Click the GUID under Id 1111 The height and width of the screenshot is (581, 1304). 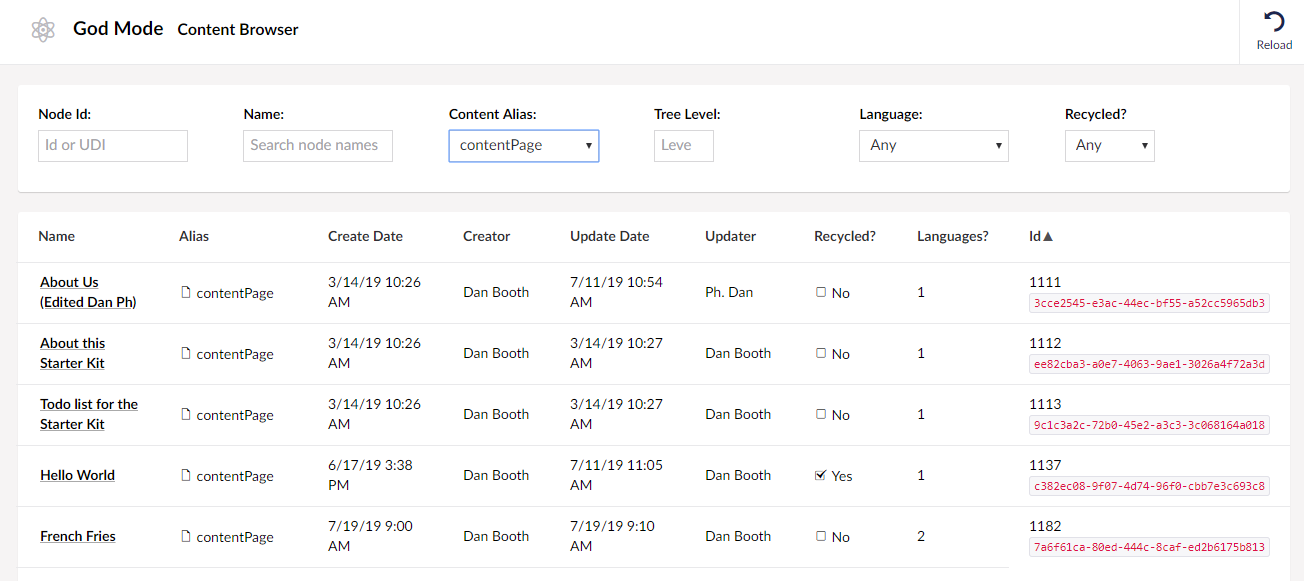(x=1149, y=304)
